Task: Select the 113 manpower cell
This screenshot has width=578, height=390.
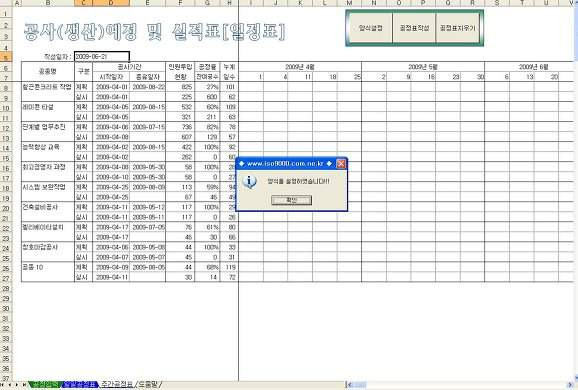Action: (x=180, y=187)
